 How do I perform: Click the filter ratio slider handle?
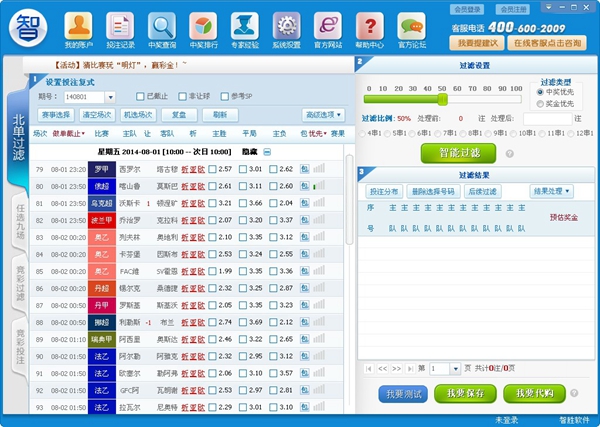[442, 99]
